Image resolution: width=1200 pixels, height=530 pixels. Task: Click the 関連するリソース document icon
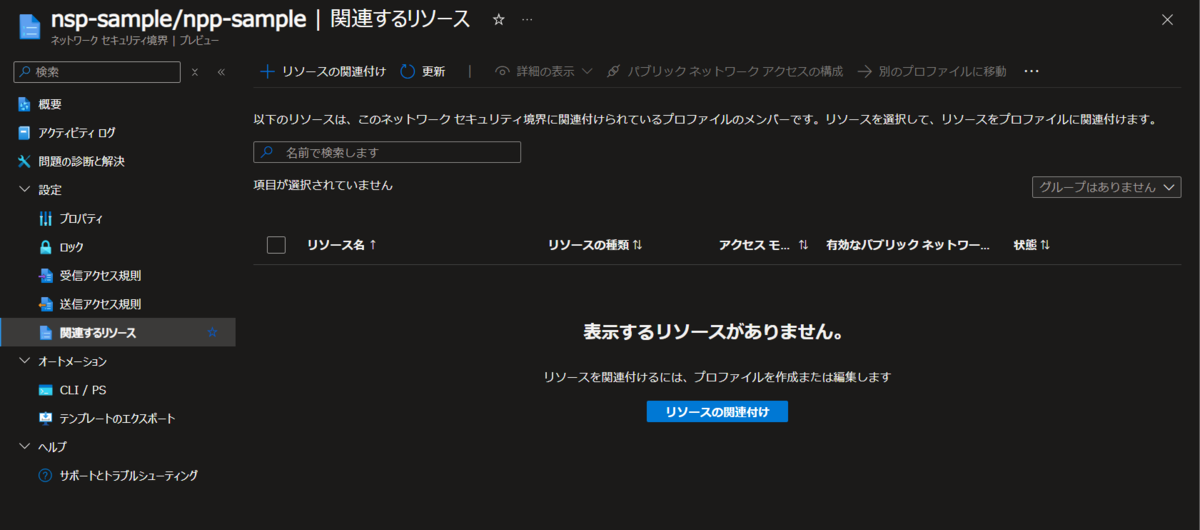coord(45,332)
